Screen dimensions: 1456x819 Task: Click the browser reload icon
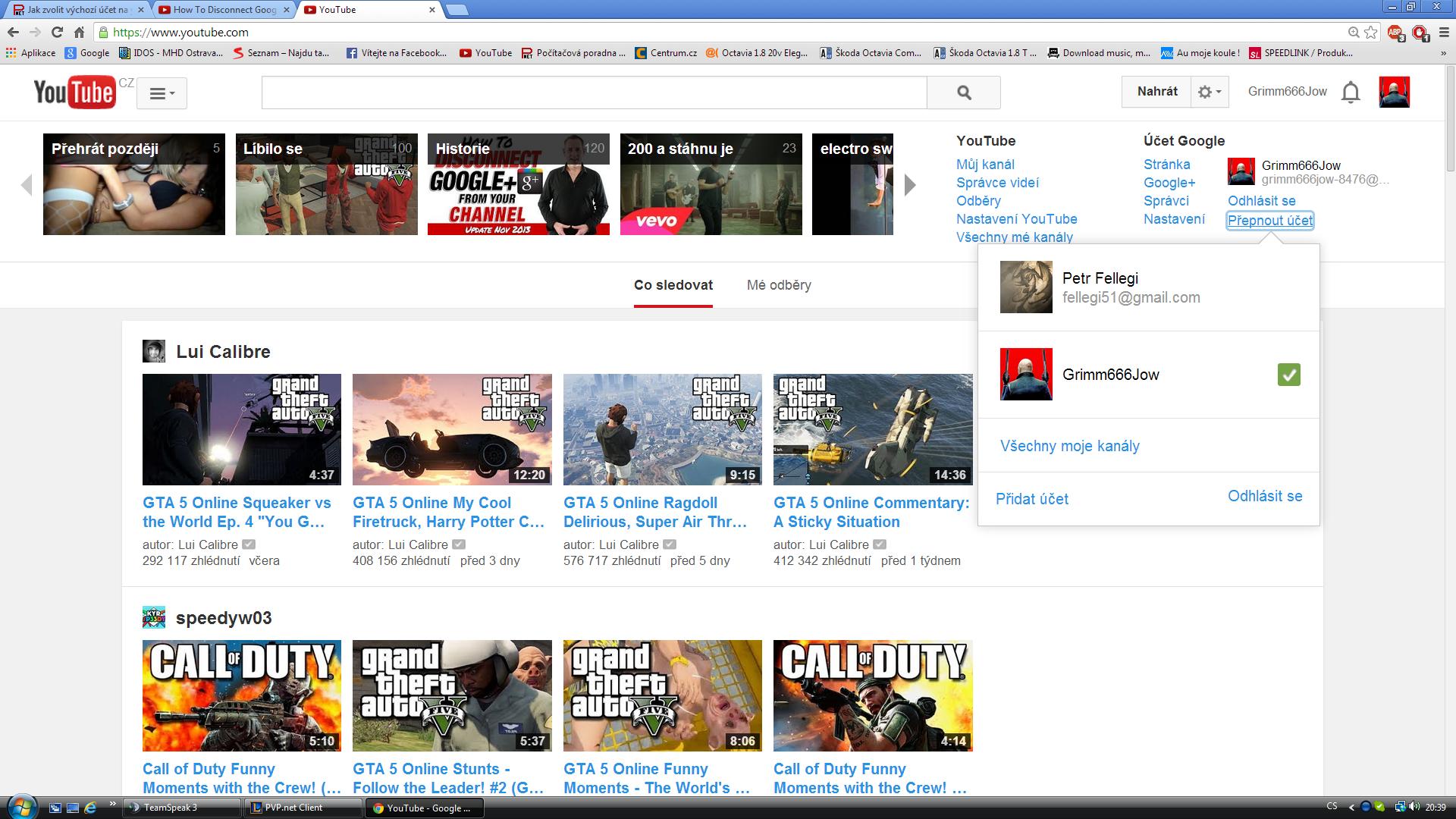(57, 32)
